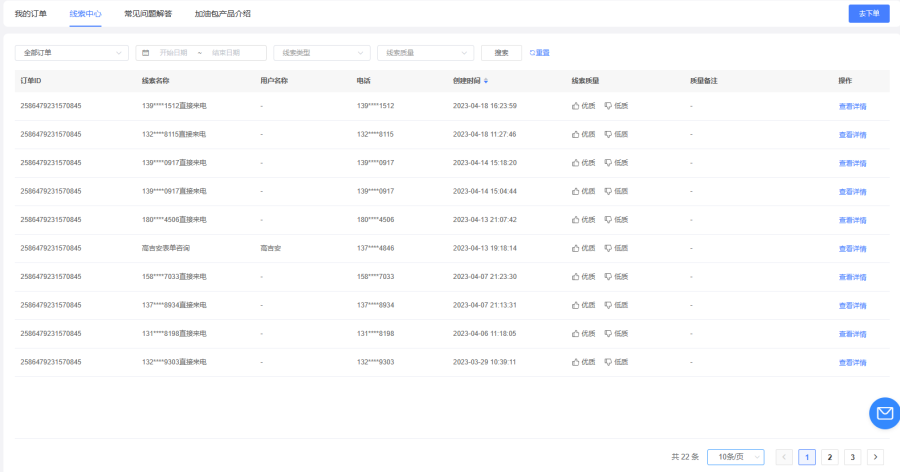
Task: Switch to the 线索中心 tab
Action: pyautogui.click(x=86, y=13)
